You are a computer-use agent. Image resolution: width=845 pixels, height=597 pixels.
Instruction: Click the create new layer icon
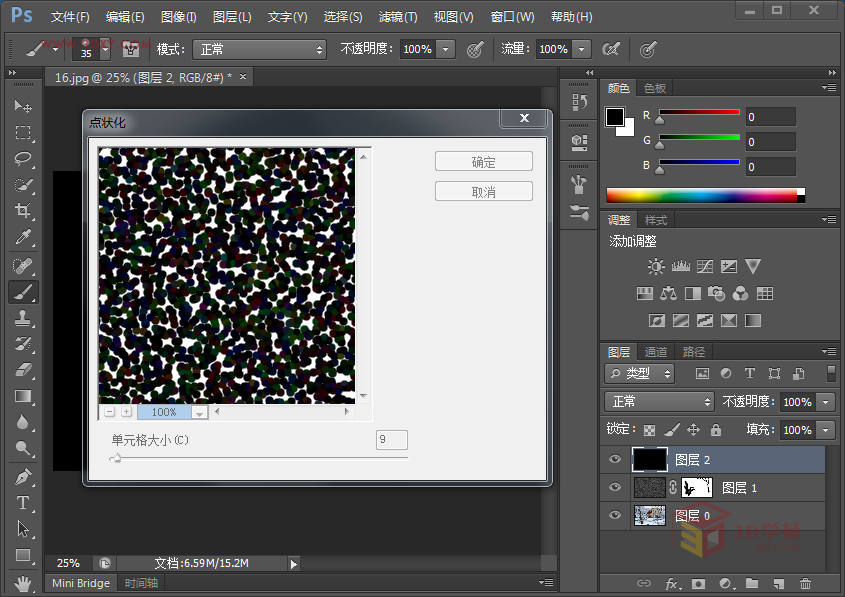pos(778,583)
